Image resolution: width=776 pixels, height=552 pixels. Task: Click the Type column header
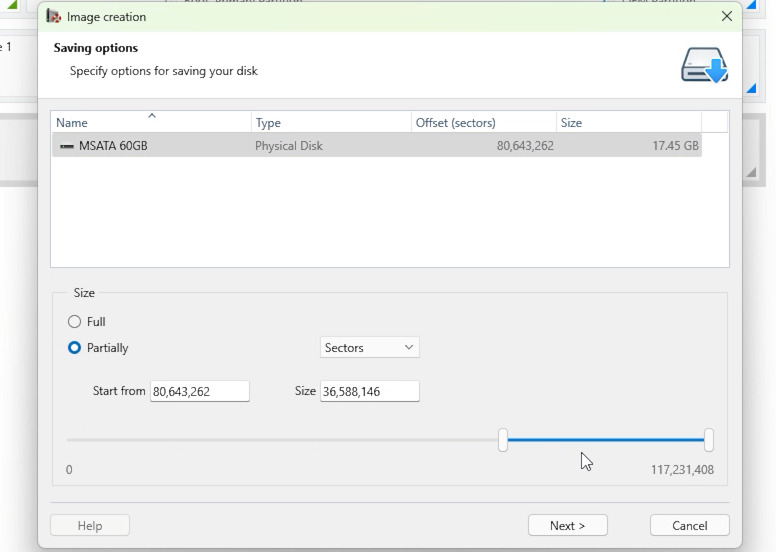tap(332, 122)
